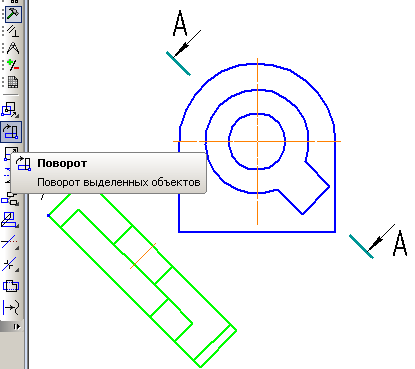415x369 pixels.
Task: Expand the toolbar overflow arrow
Action: click(x=17, y=327)
